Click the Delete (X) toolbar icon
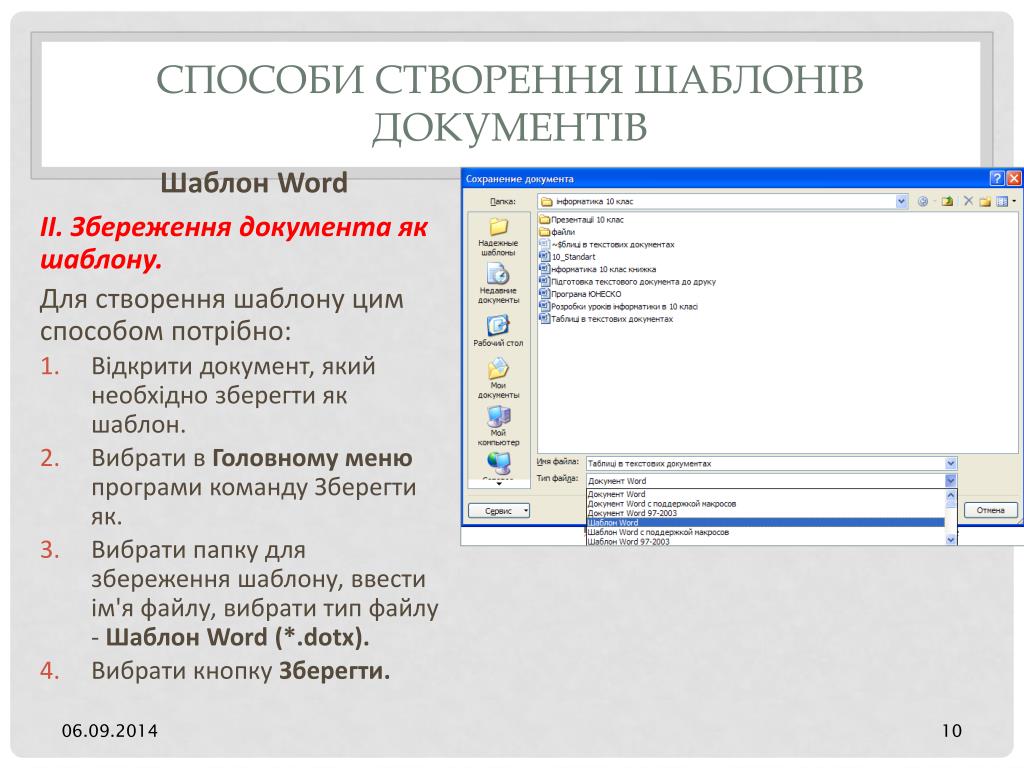Screen dimensions: 1024x768 968,201
